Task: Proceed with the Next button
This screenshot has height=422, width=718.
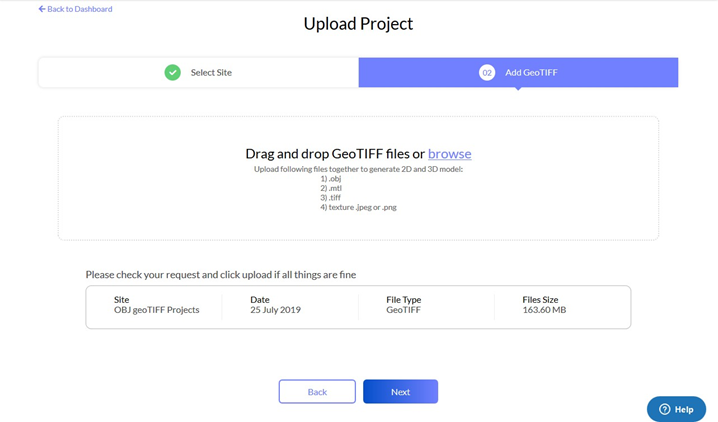Action: (400, 391)
